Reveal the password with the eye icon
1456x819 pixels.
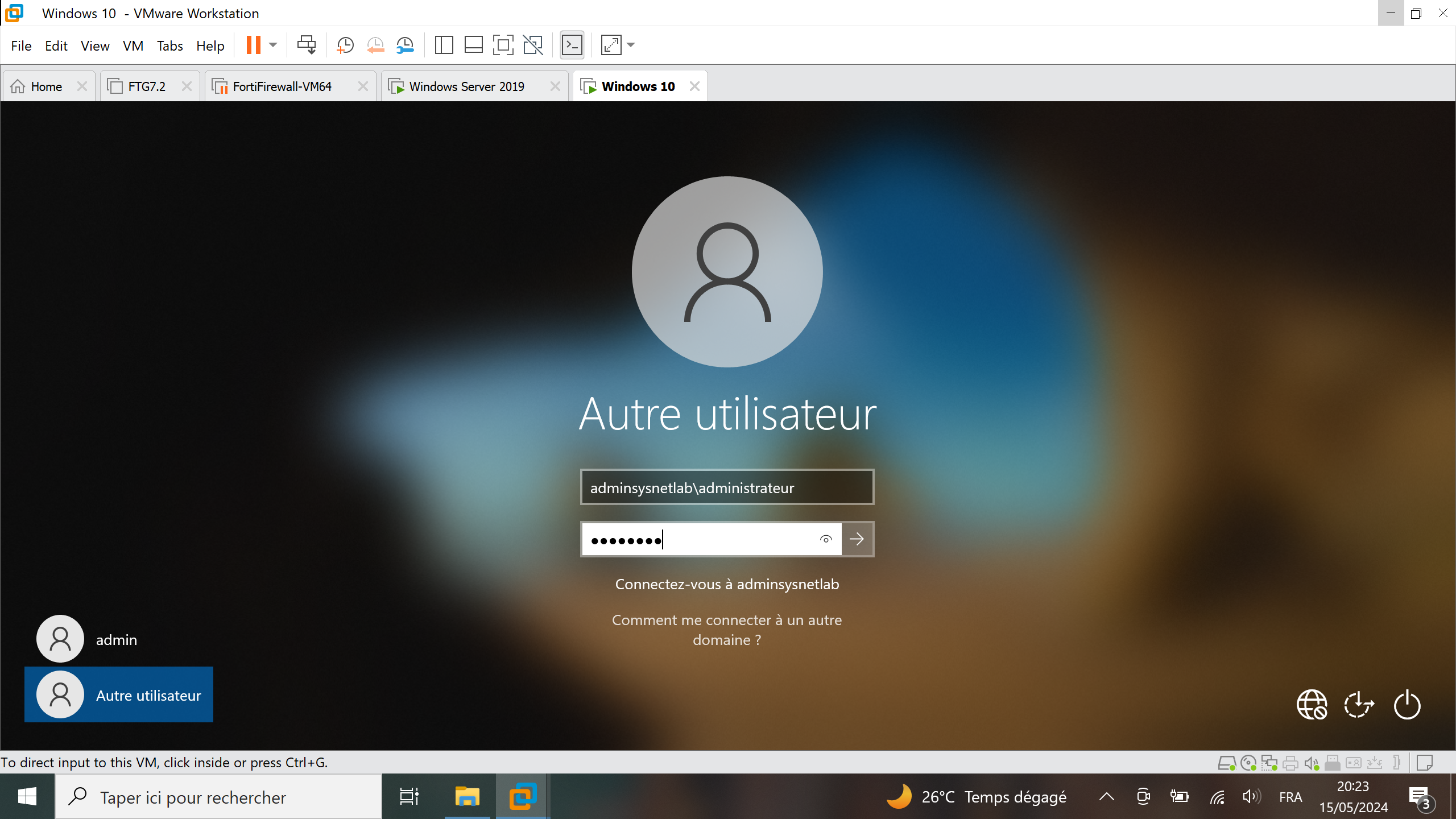pyautogui.click(x=826, y=539)
